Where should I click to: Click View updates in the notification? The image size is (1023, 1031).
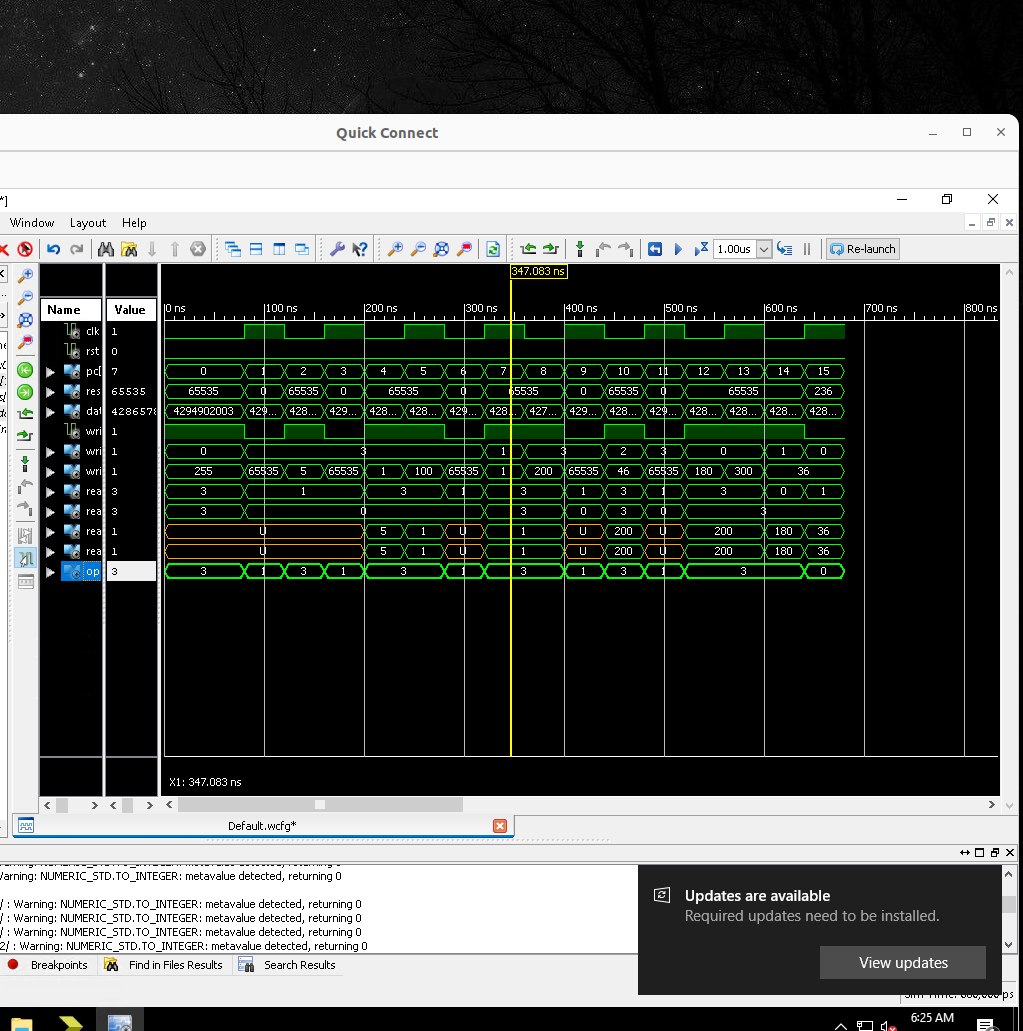click(902, 963)
